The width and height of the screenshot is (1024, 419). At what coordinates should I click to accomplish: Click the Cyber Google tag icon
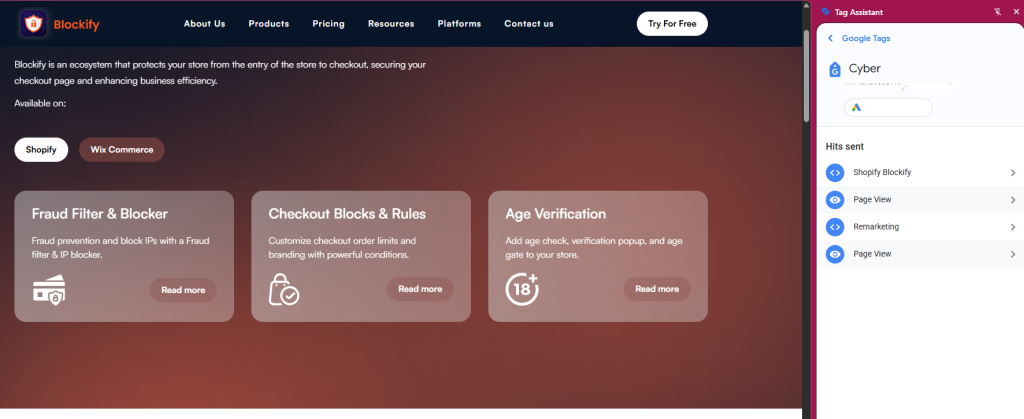pos(835,69)
